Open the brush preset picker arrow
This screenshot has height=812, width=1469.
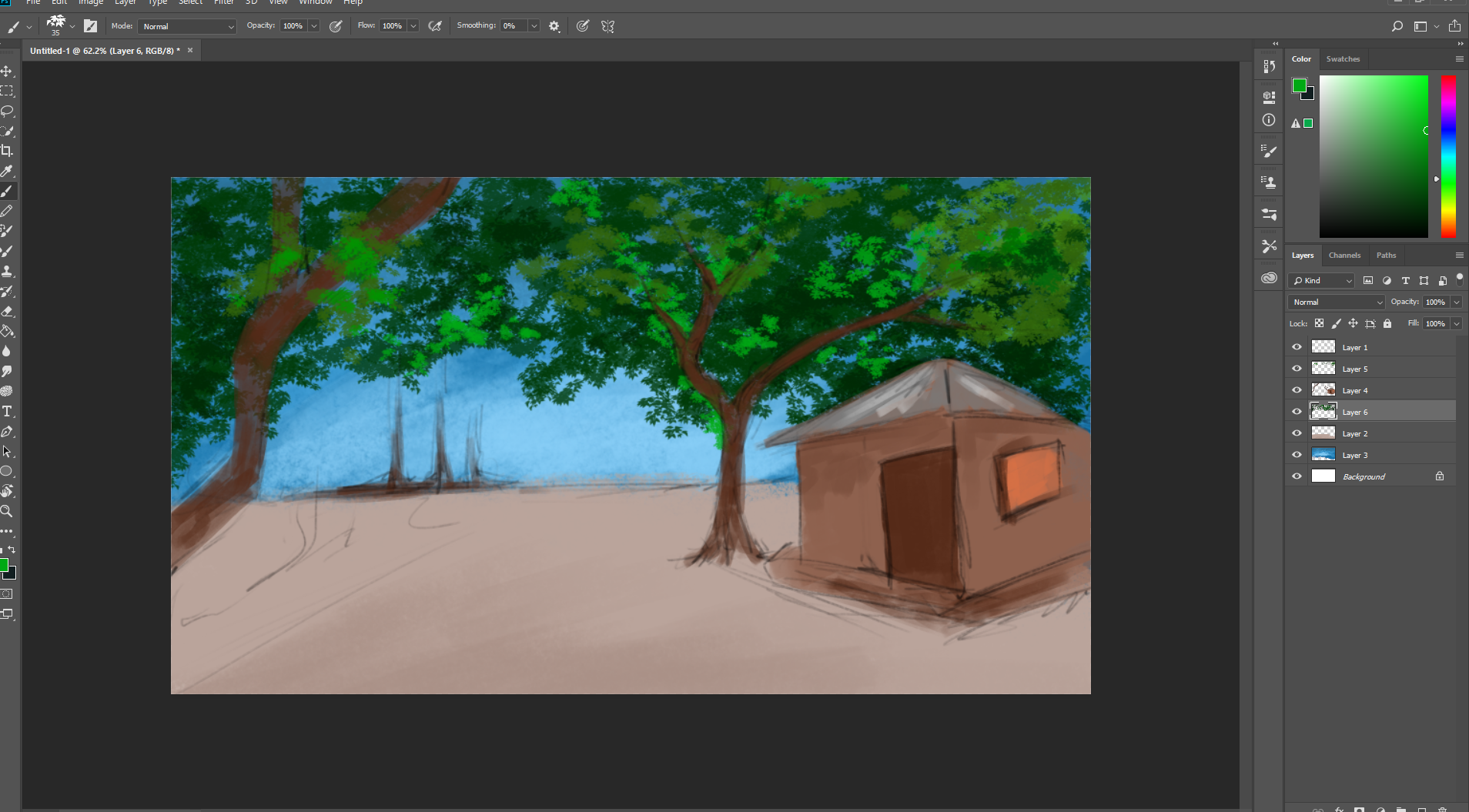point(72,26)
